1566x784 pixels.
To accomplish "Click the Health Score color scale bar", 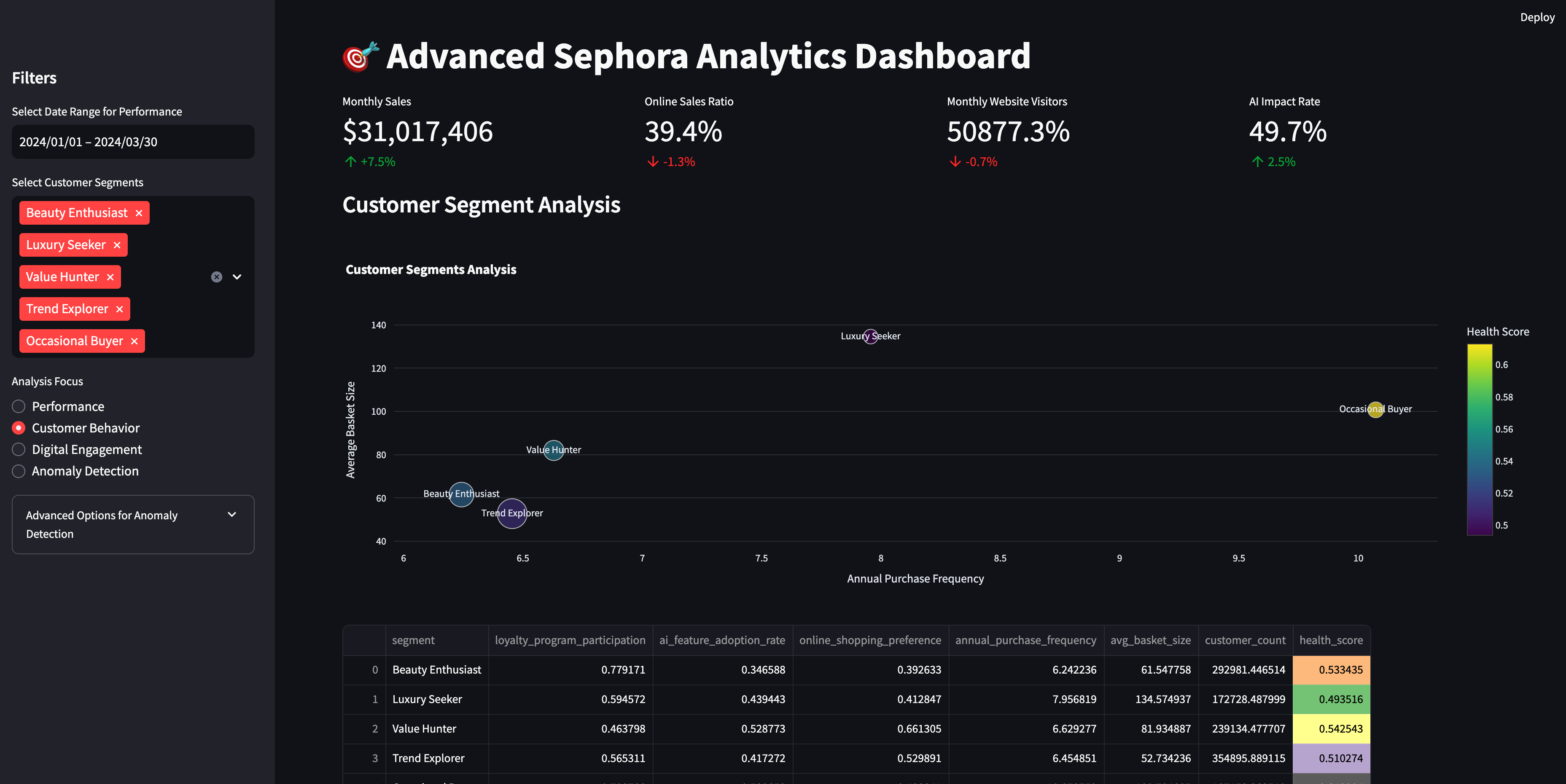I will pyautogui.click(x=1480, y=440).
